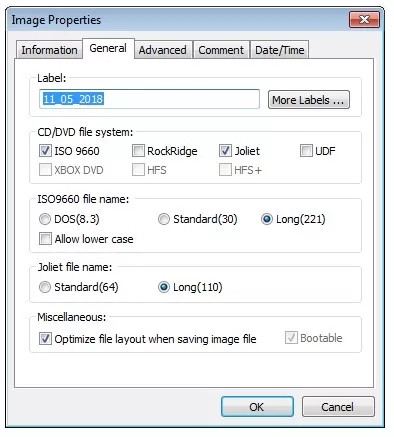Select the DOS(8.3) radio button

click(x=45, y=219)
